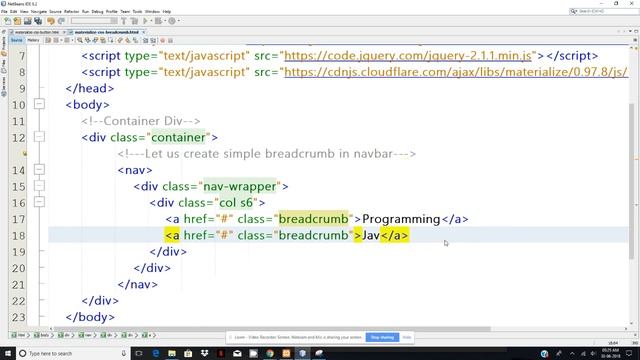Click the Windows Start button
Viewport: 640px width, 360px height.
[8, 353]
